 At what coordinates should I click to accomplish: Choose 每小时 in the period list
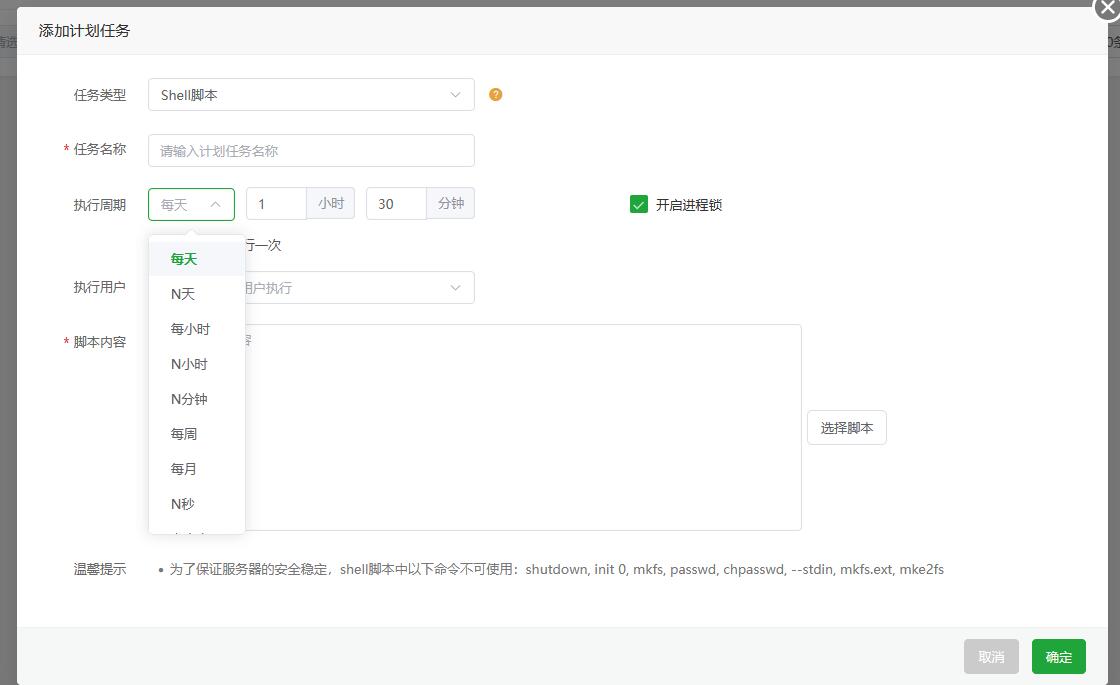tap(197, 329)
